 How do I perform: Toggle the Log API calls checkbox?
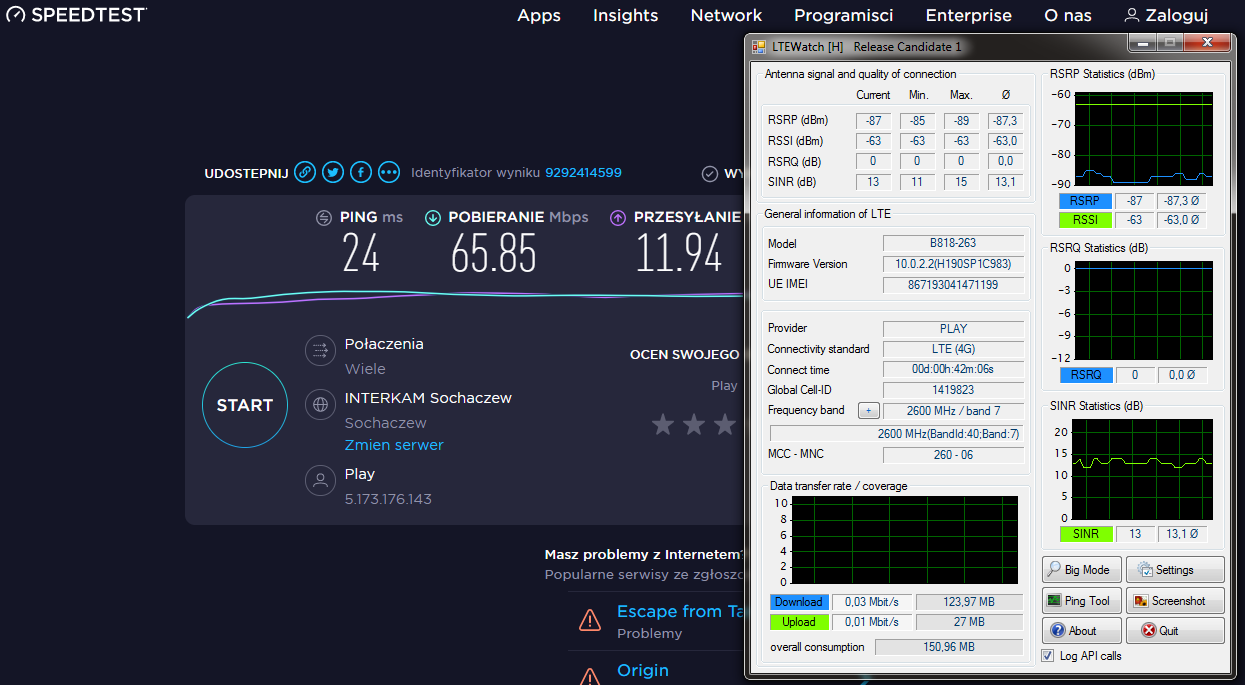click(1048, 656)
